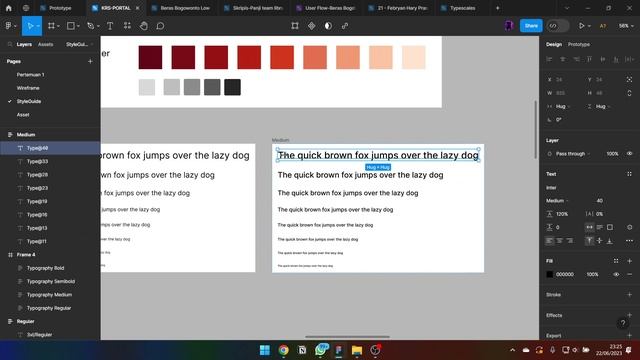Select the Hand tool

(x=144, y=26)
